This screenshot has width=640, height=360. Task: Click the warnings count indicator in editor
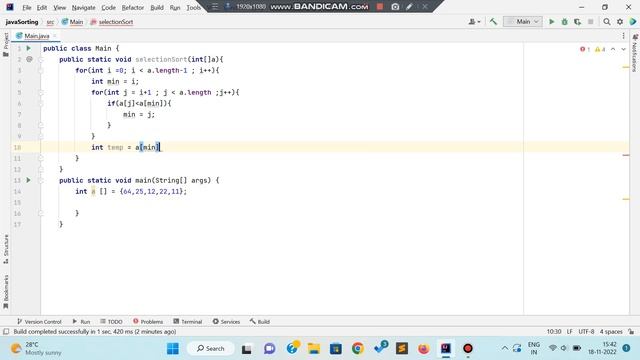coord(600,49)
